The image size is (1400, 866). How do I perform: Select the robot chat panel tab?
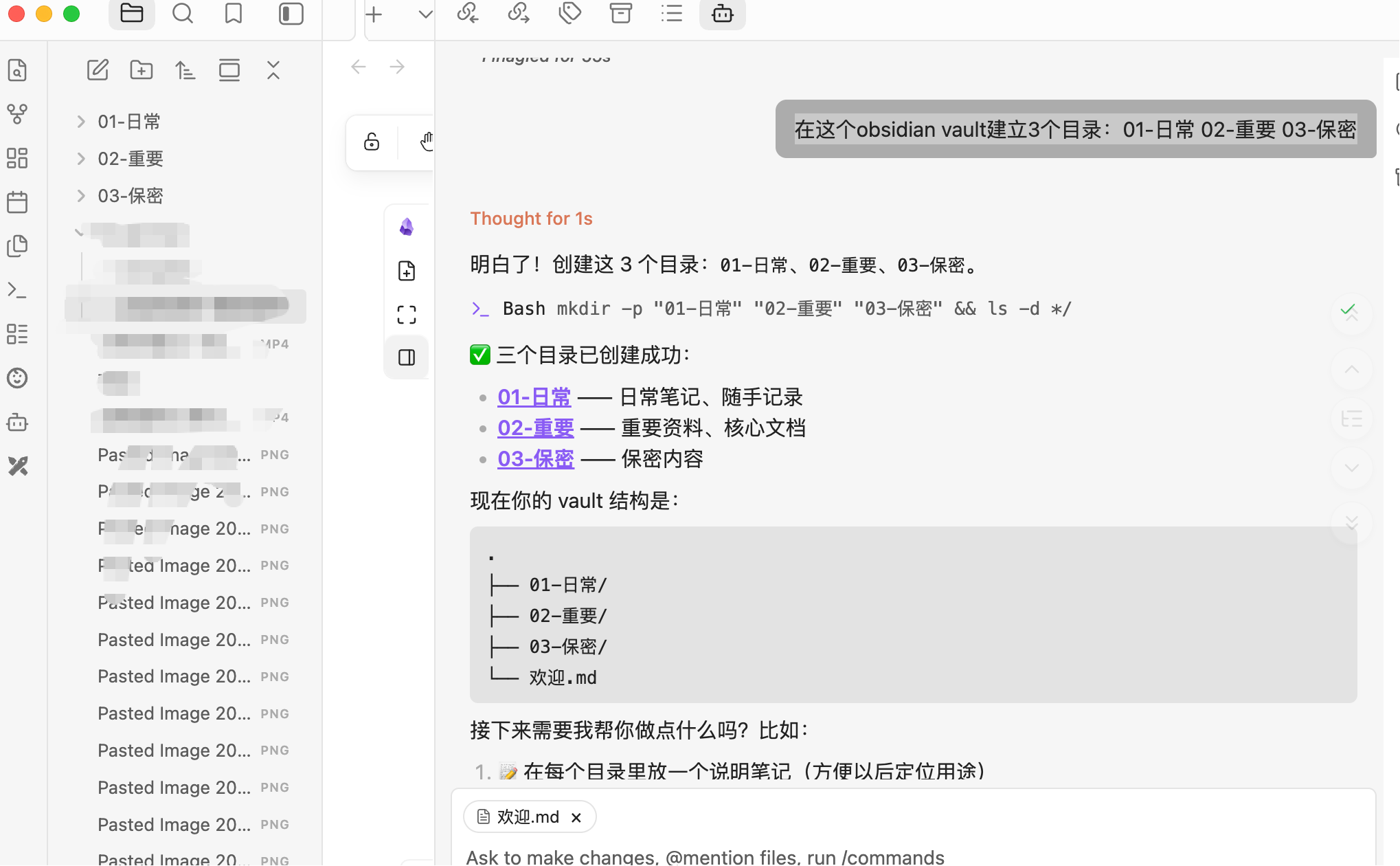pyautogui.click(x=723, y=14)
